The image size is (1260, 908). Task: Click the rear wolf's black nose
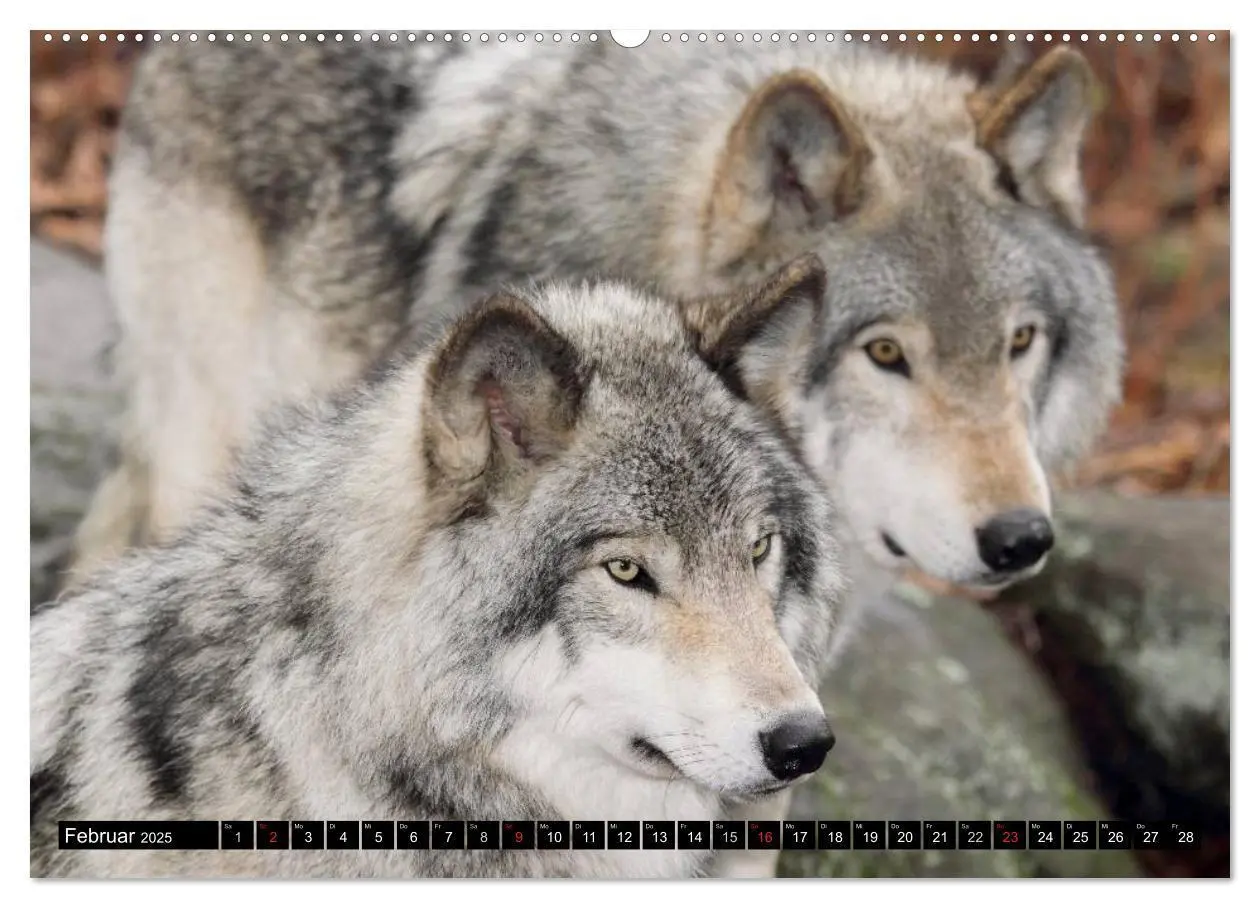click(1015, 539)
